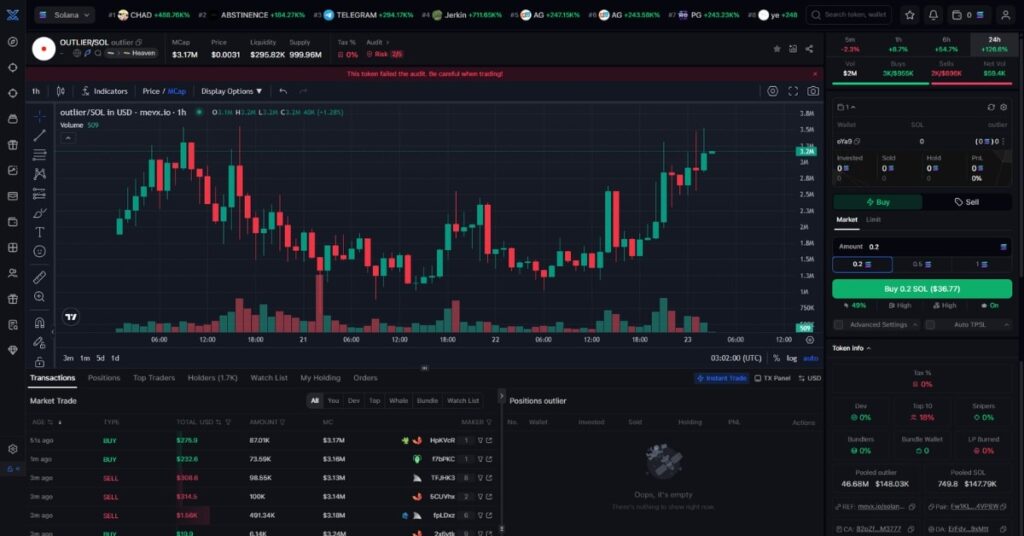
Task: Switch to the Positions tab
Action: [x=104, y=378]
